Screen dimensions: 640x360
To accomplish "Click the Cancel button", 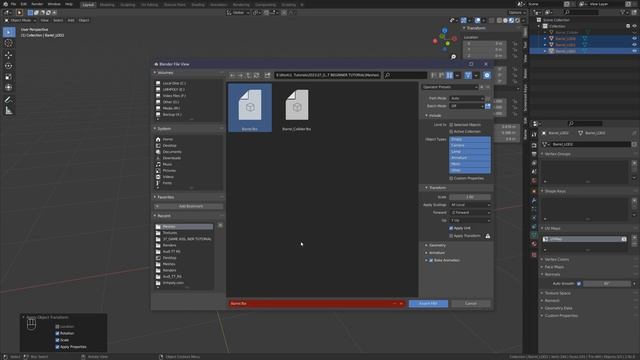I will click(x=471, y=304).
